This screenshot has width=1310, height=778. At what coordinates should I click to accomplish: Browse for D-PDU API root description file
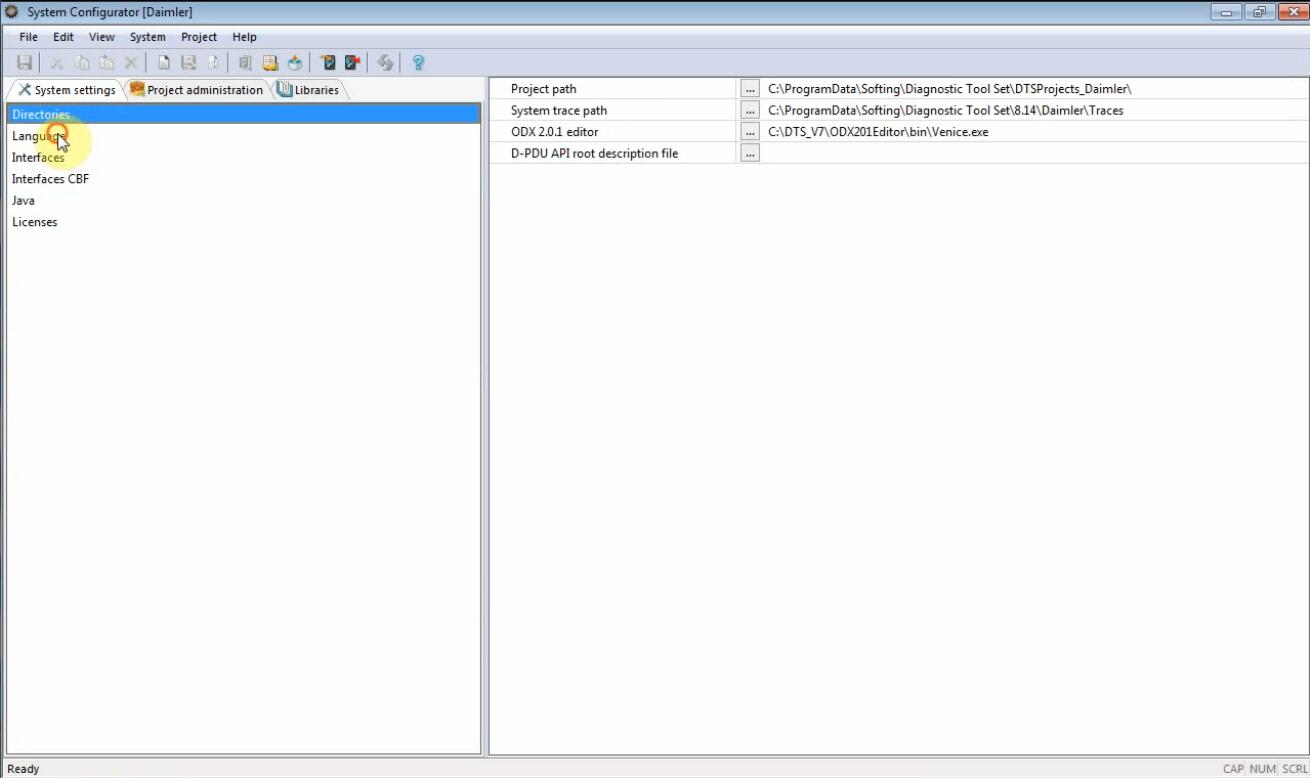(x=750, y=153)
